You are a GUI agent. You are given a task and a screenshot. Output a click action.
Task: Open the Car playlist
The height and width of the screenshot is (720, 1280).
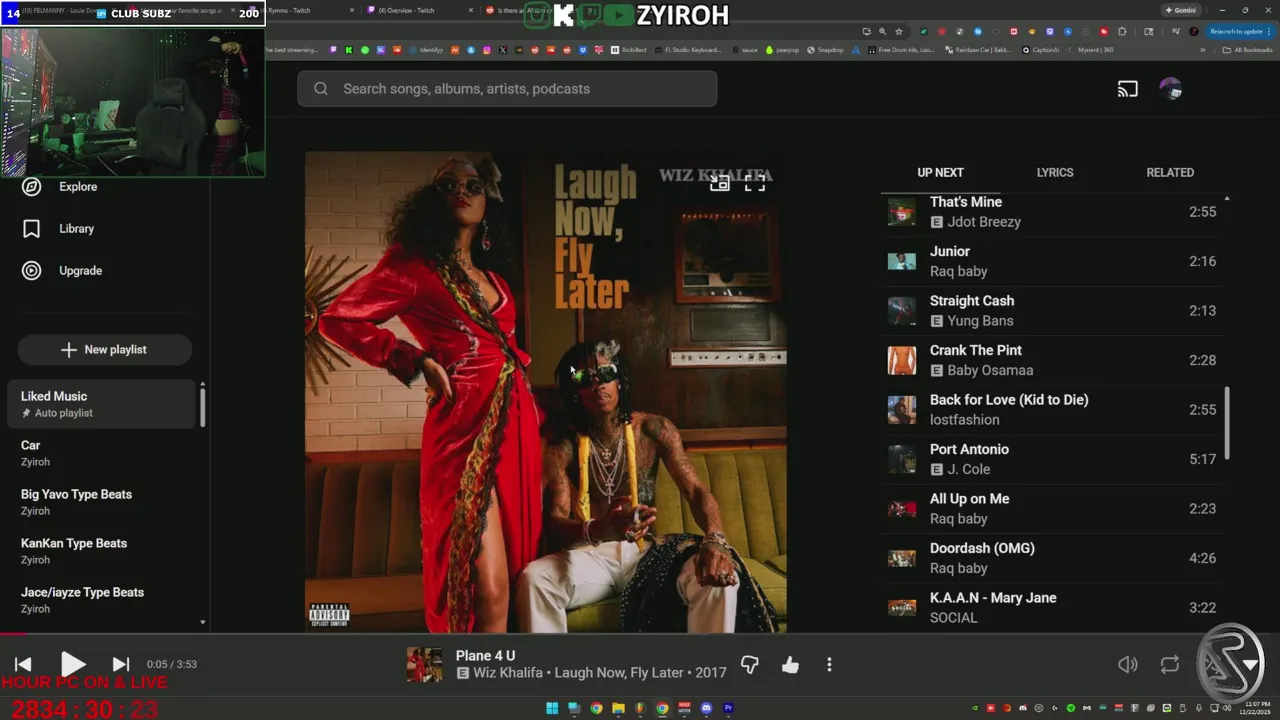pyautogui.click(x=101, y=453)
